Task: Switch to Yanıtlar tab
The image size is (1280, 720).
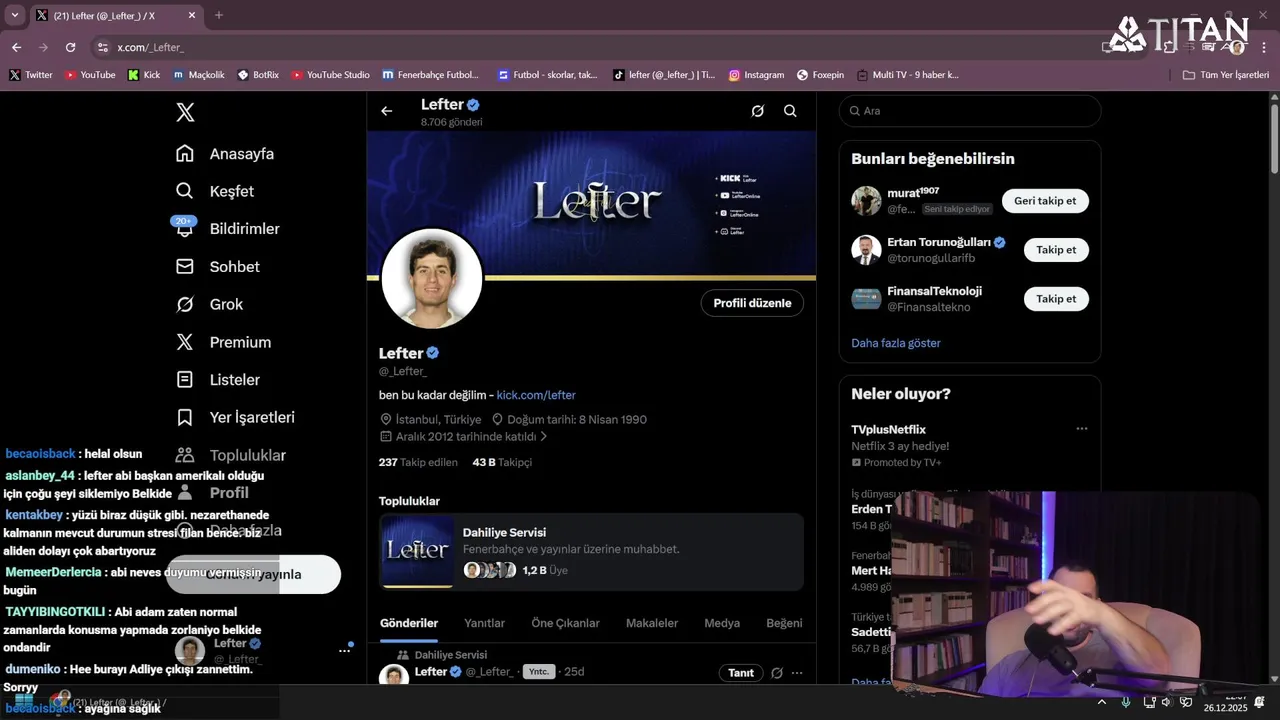Action: point(484,623)
